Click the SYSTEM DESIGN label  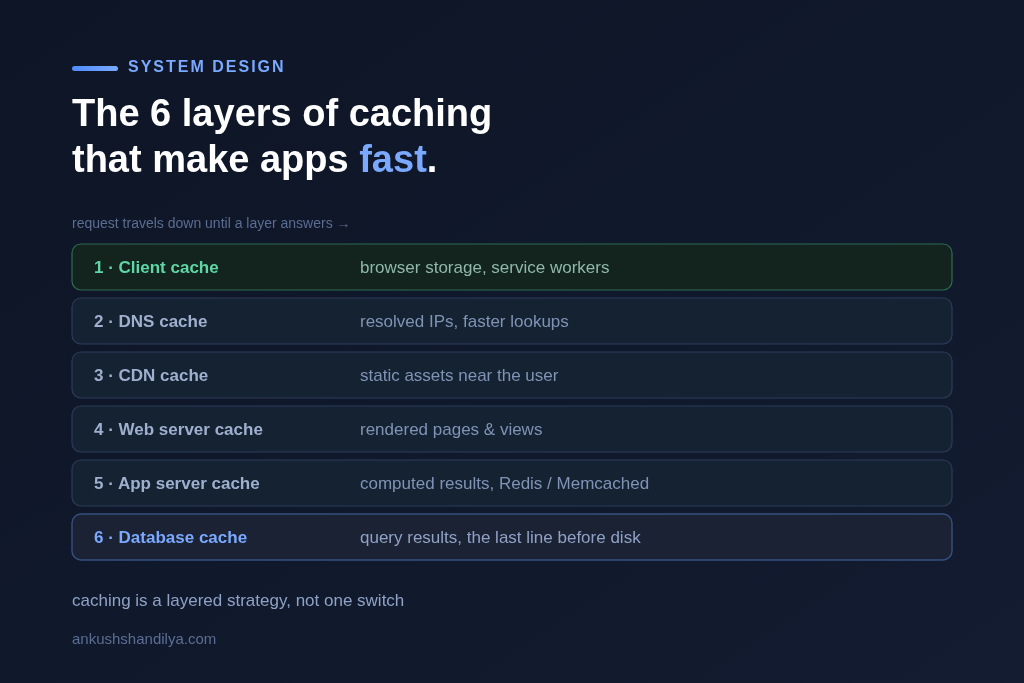[206, 67]
